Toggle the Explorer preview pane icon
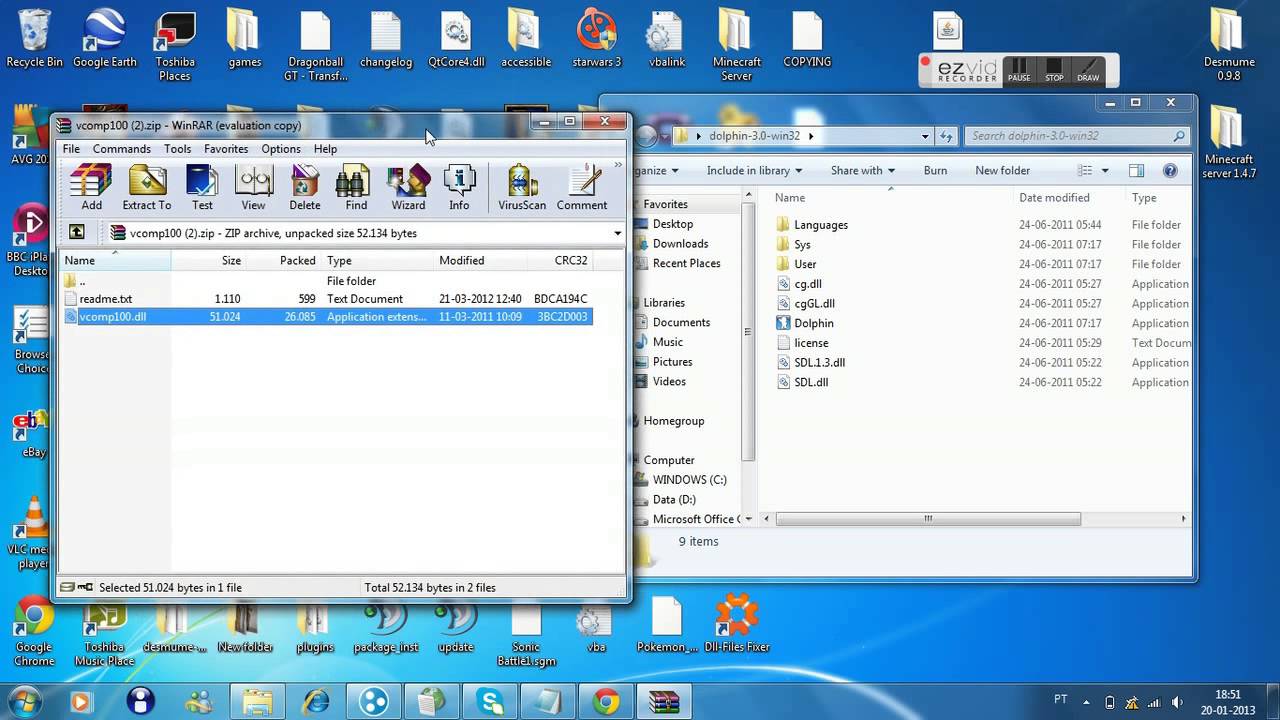This screenshot has height=720, width=1280. coord(1136,171)
